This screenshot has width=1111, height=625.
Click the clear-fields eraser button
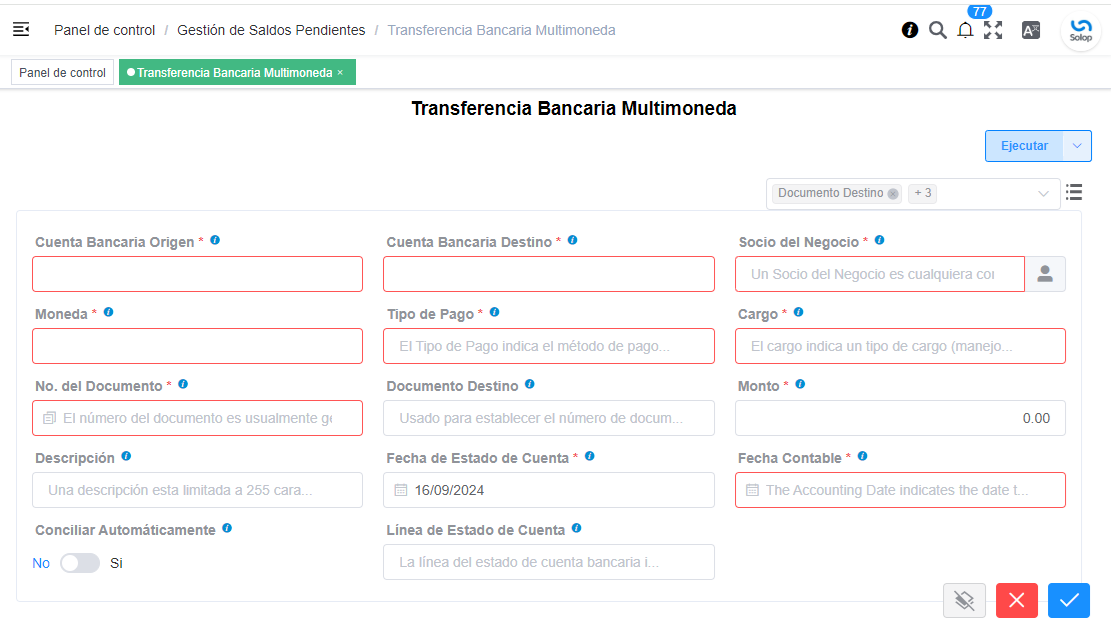point(964,601)
